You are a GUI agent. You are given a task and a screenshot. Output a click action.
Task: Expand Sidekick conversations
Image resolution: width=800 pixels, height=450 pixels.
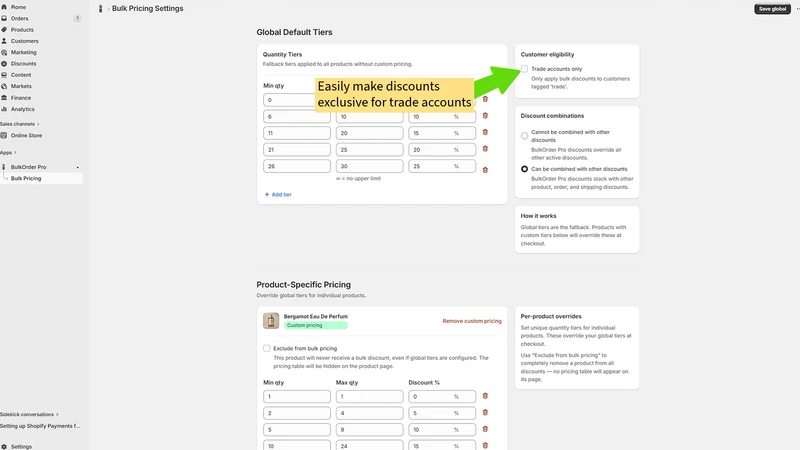coord(29,414)
